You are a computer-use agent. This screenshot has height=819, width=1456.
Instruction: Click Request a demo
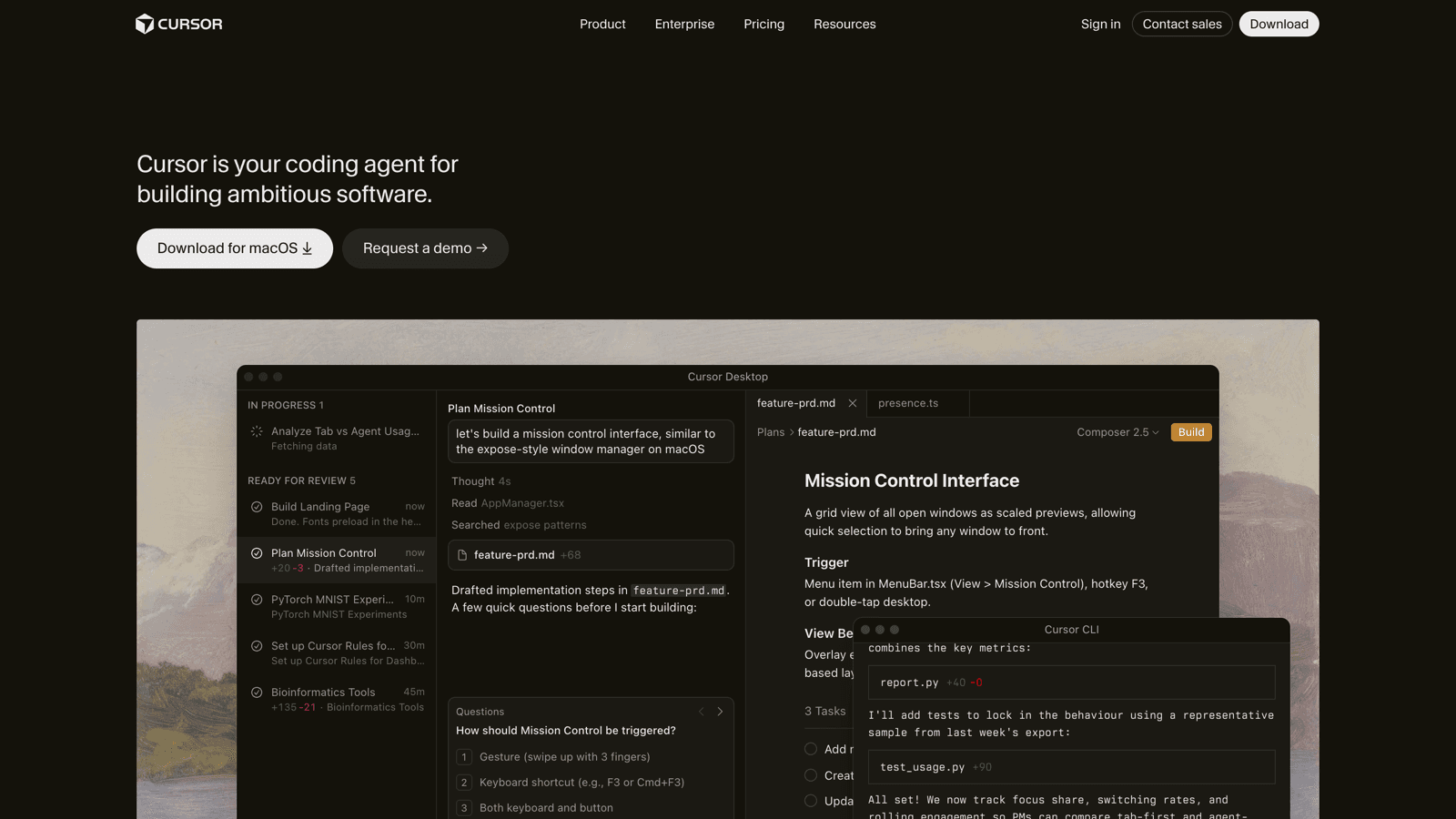coord(425,248)
